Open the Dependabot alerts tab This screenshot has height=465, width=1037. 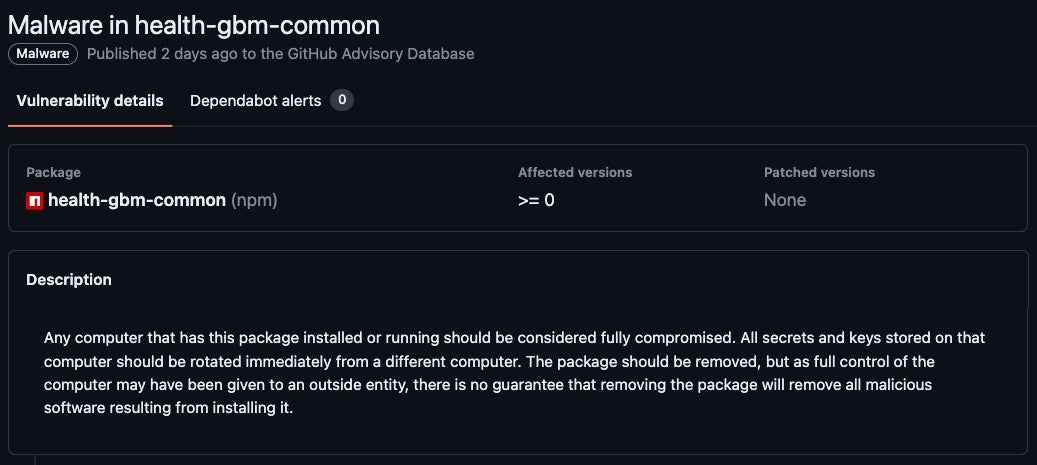[x=255, y=101]
